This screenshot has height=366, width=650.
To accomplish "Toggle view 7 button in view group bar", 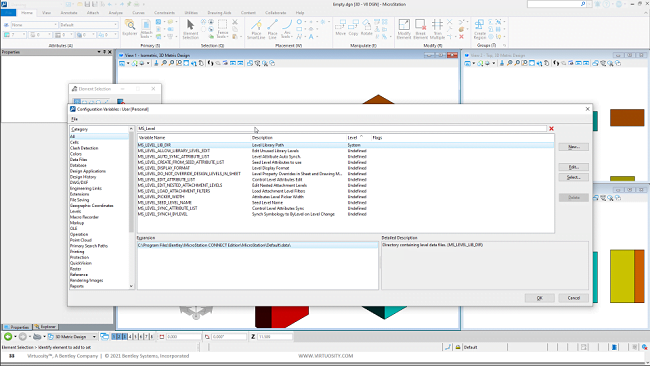I will click(146, 337).
